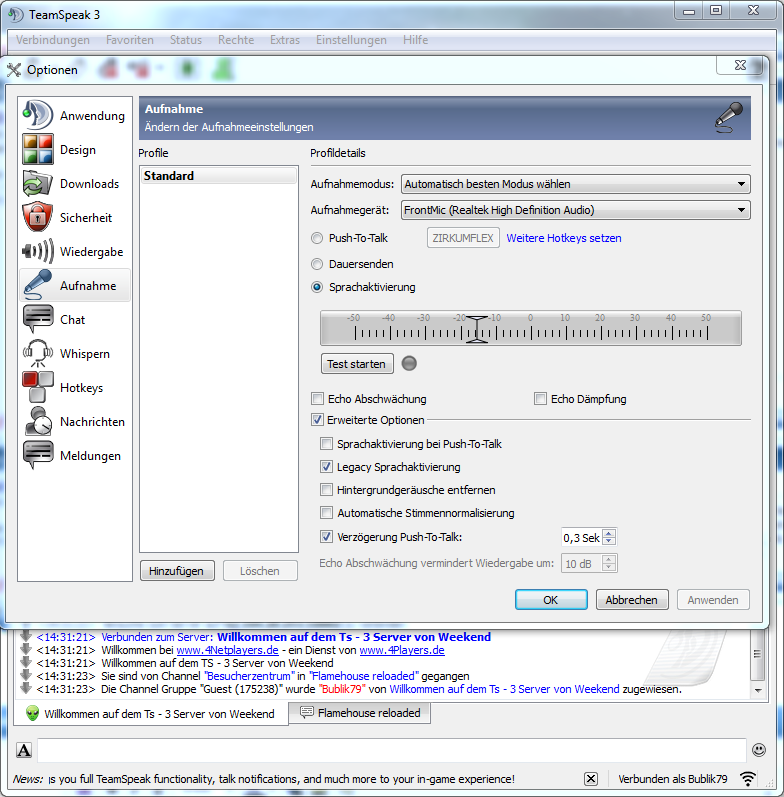
Task: Open the Favoriten menu
Action: [130, 40]
